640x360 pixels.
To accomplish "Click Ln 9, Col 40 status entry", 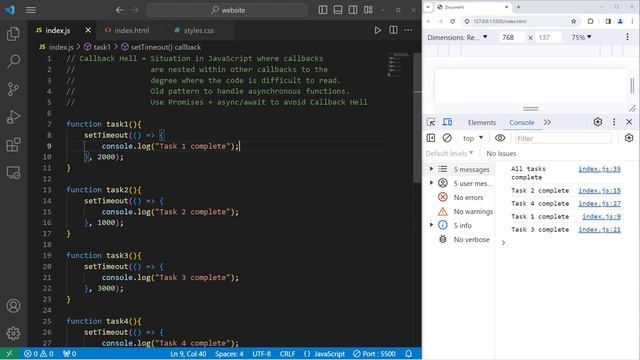I will [188, 353].
